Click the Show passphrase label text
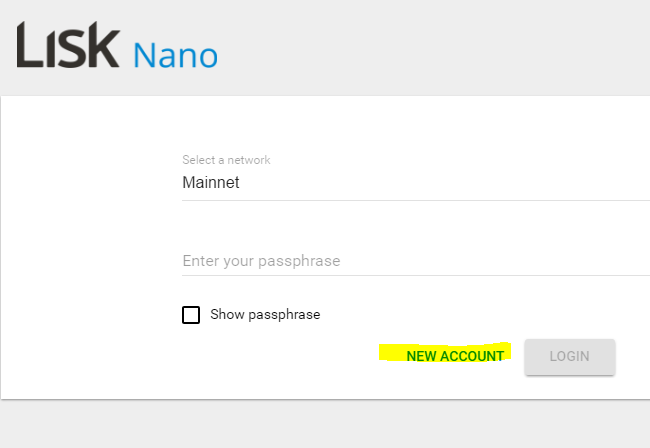The height and width of the screenshot is (448, 650). pyautogui.click(x=265, y=315)
